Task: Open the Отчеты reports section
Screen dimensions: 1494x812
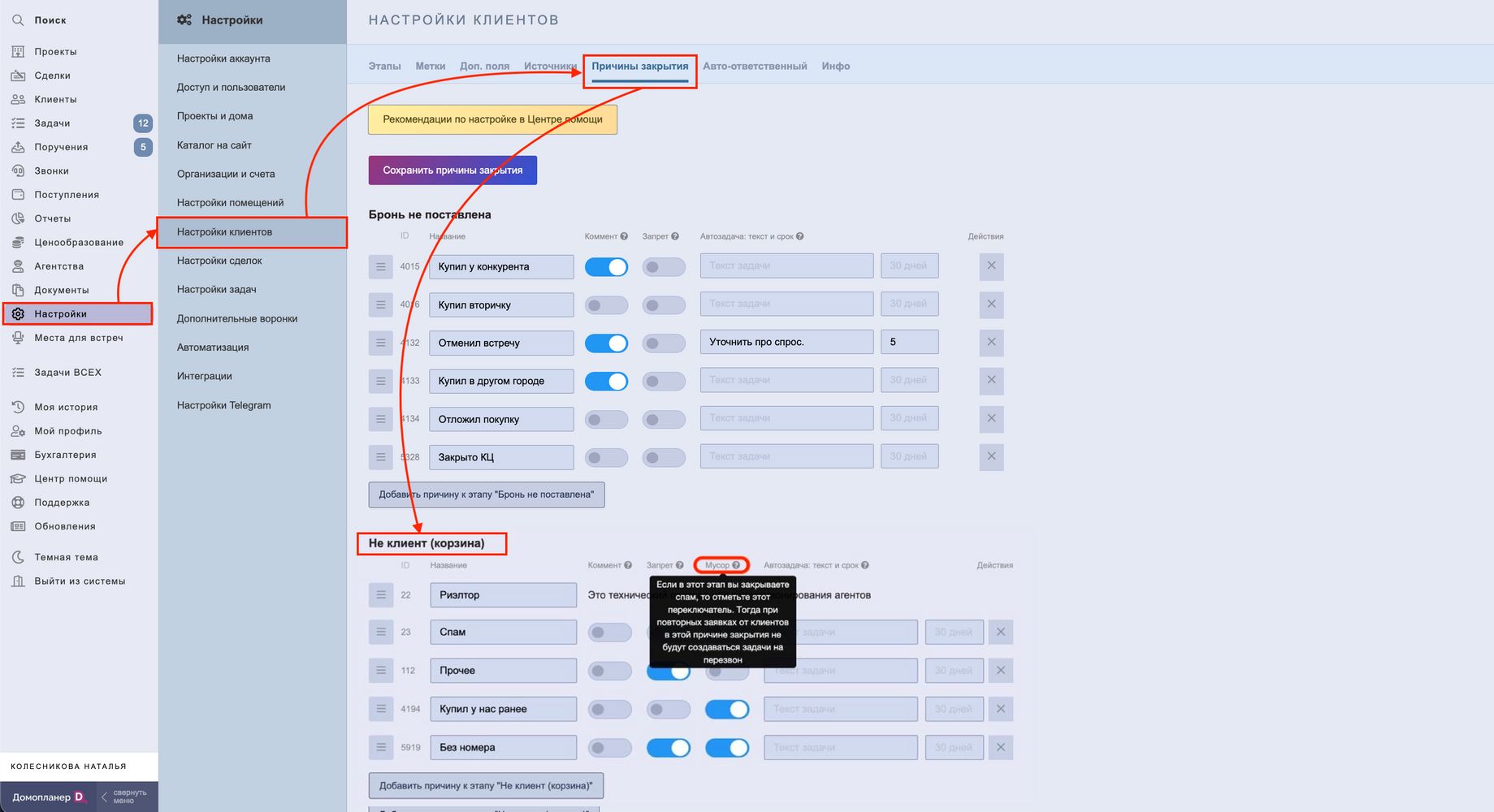Action: point(52,218)
